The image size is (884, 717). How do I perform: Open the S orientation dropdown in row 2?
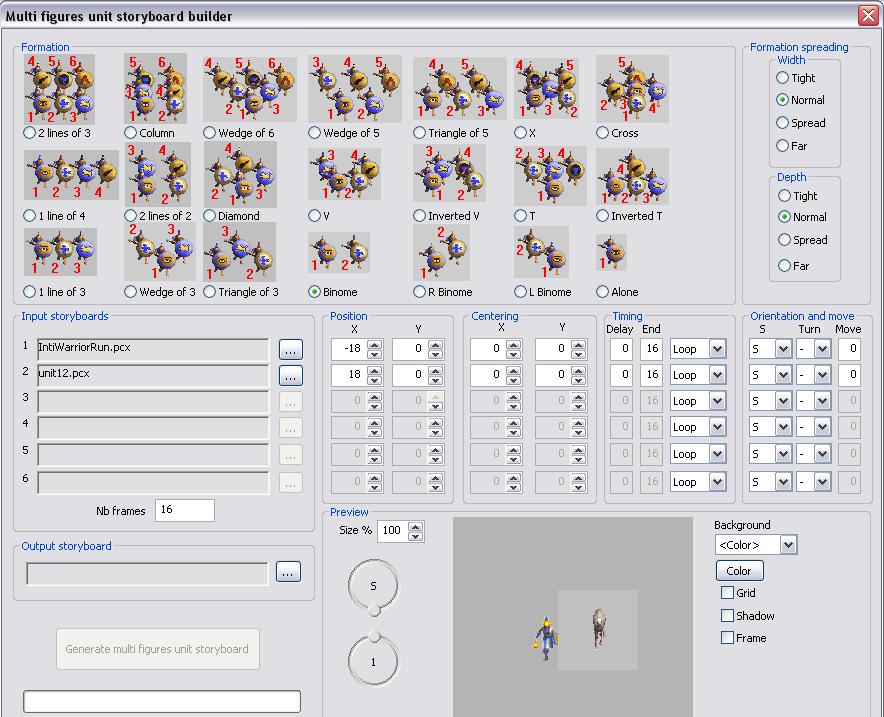770,375
